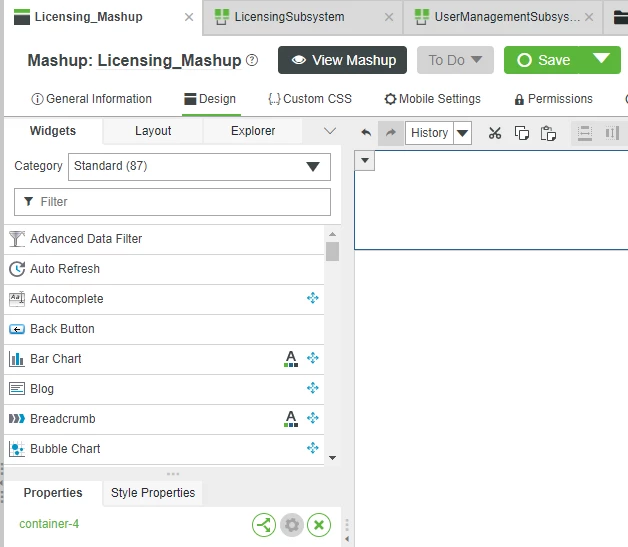Click the horizontal alignment toolbar icon
The width and height of the screenshot is (628, 547).
pyautogui.click(x=585, y=133)
